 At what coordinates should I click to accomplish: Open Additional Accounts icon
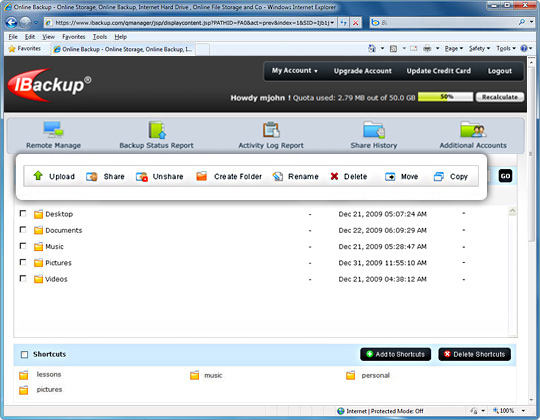coord(473,129)
